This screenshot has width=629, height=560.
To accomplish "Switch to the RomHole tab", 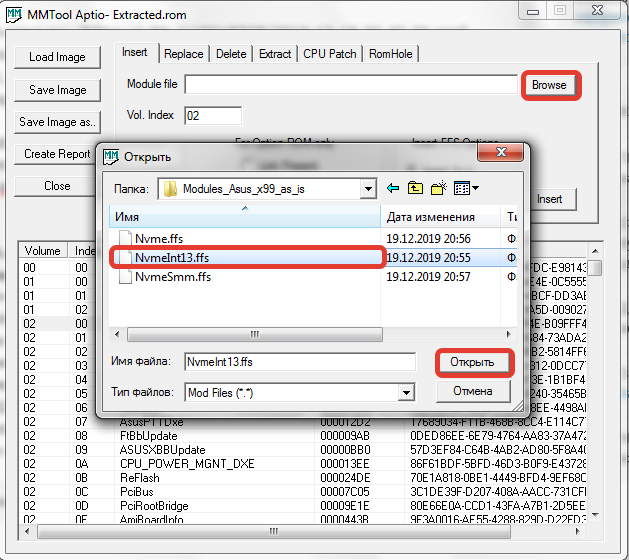I will 390,54.
